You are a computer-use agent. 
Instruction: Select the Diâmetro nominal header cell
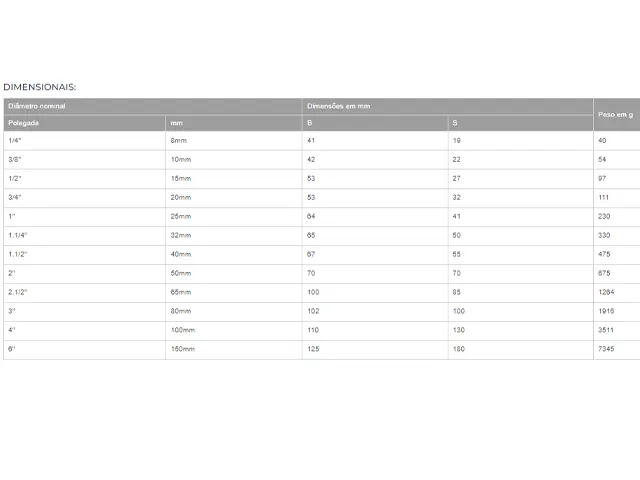point(153,106)
